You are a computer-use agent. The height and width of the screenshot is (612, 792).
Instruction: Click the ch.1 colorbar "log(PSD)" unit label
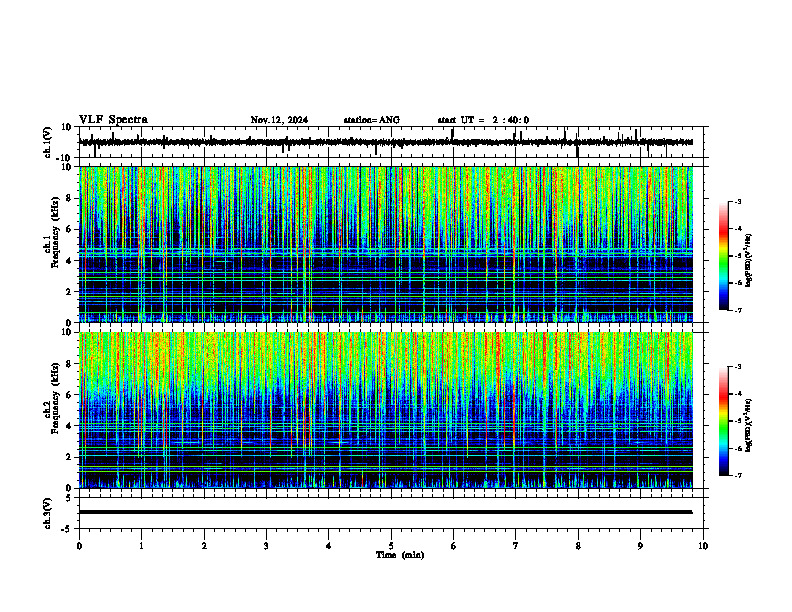pos(749,261)
